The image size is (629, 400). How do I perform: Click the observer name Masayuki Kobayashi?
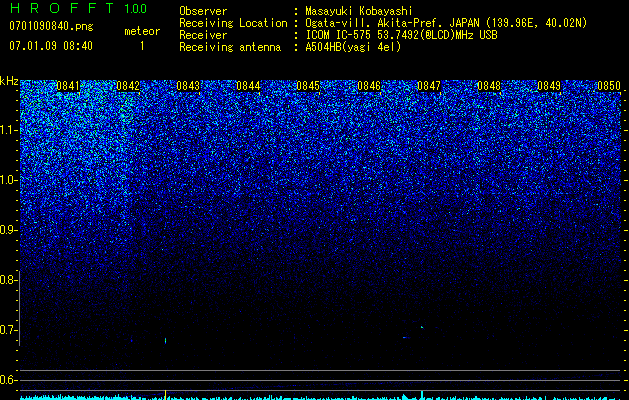(359, 11)
